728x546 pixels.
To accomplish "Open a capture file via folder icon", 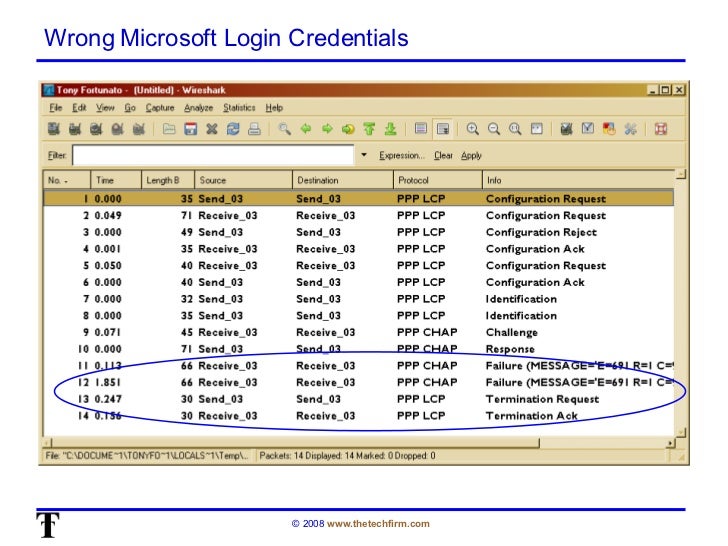I will point(169,129).
